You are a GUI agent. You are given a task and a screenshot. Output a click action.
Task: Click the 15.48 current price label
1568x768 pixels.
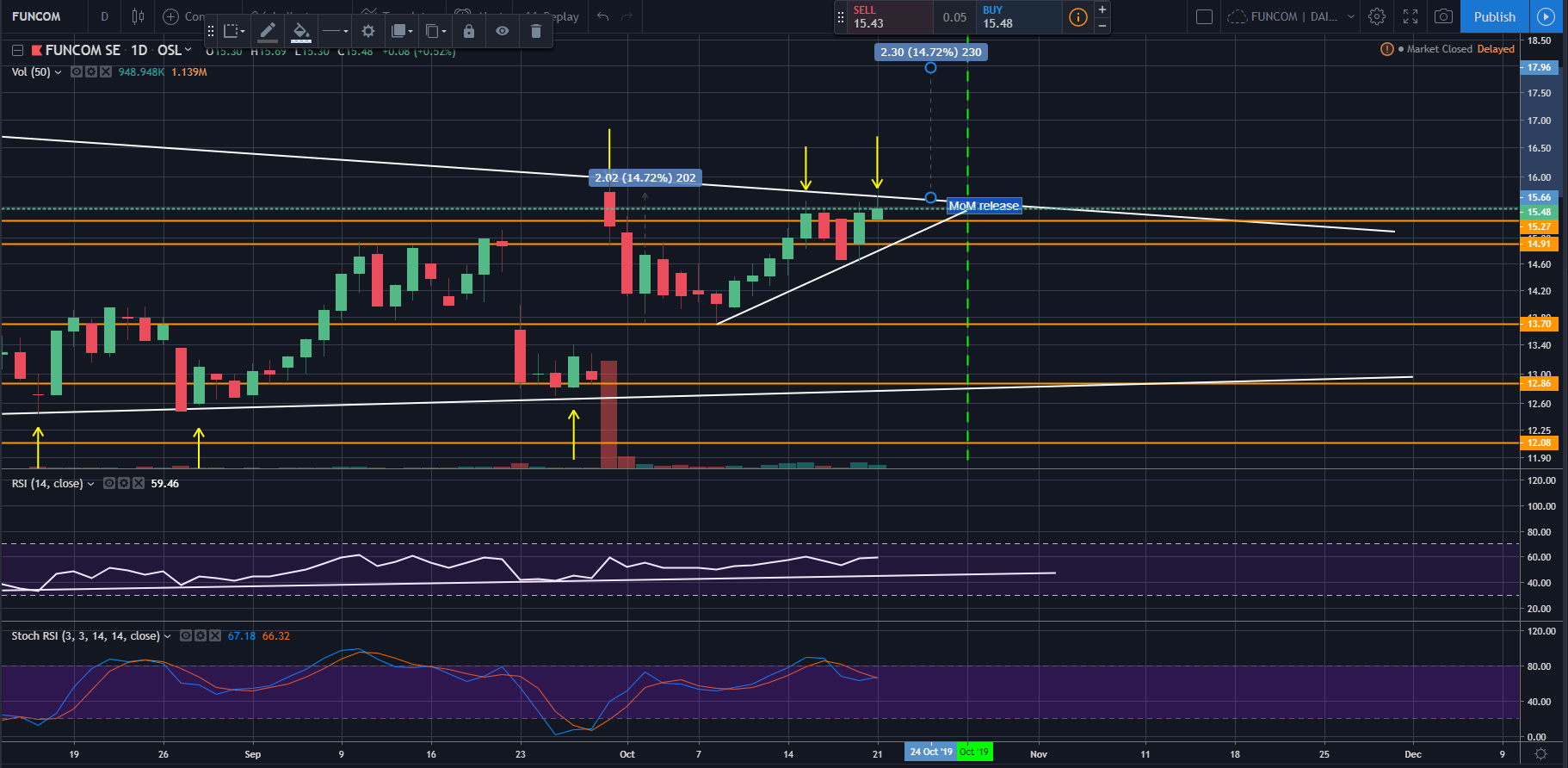pos(1539,212)
